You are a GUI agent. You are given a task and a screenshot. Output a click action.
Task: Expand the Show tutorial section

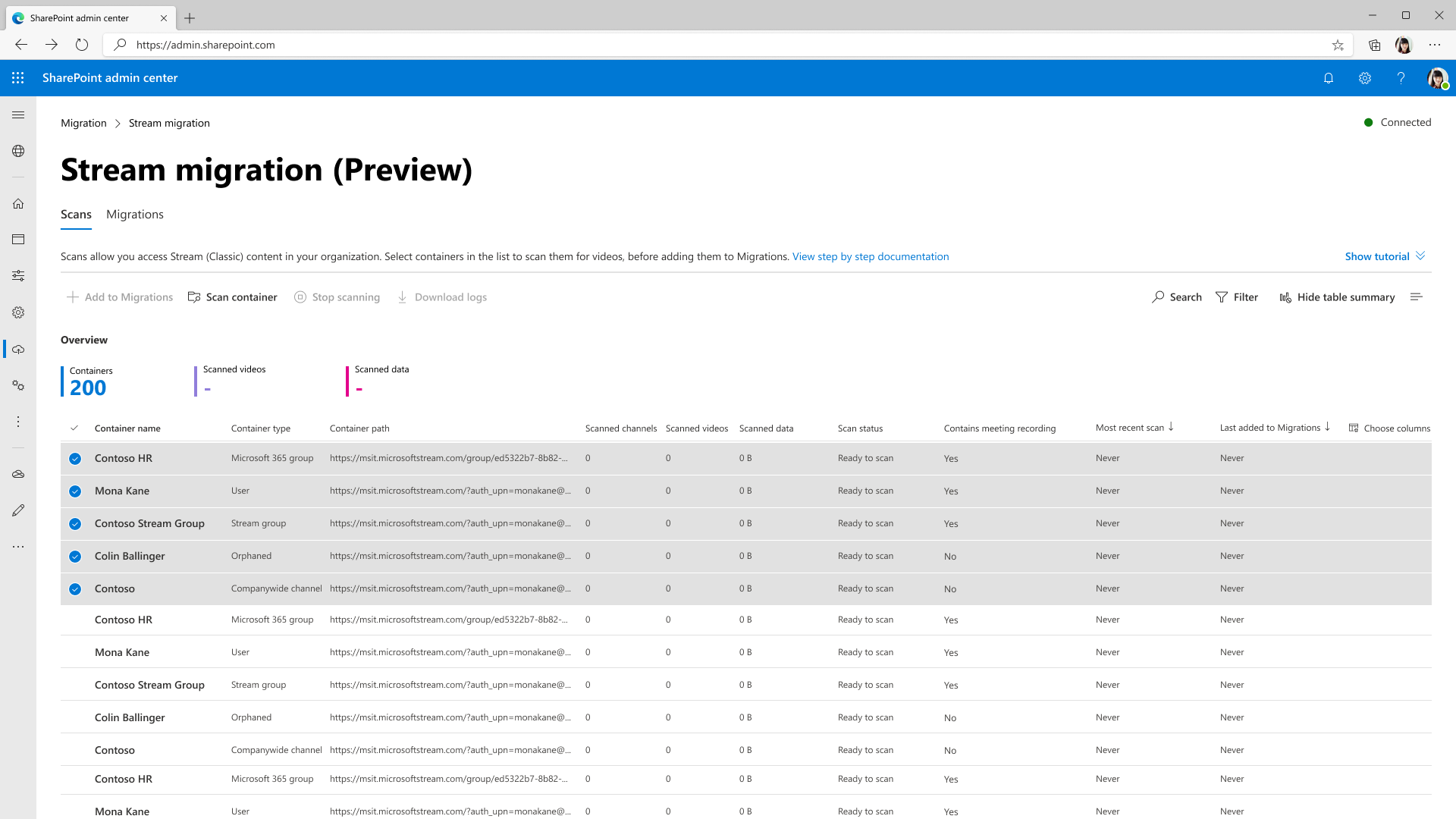(1385, 256)
